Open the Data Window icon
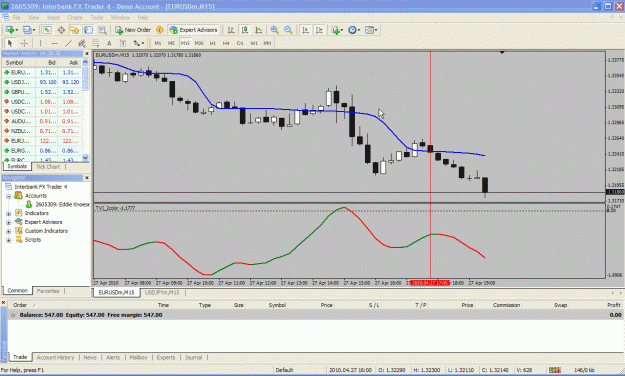Image resolution: width=625 pixels, height=376 pixels. pyautogui.click(x=61, y=30)
